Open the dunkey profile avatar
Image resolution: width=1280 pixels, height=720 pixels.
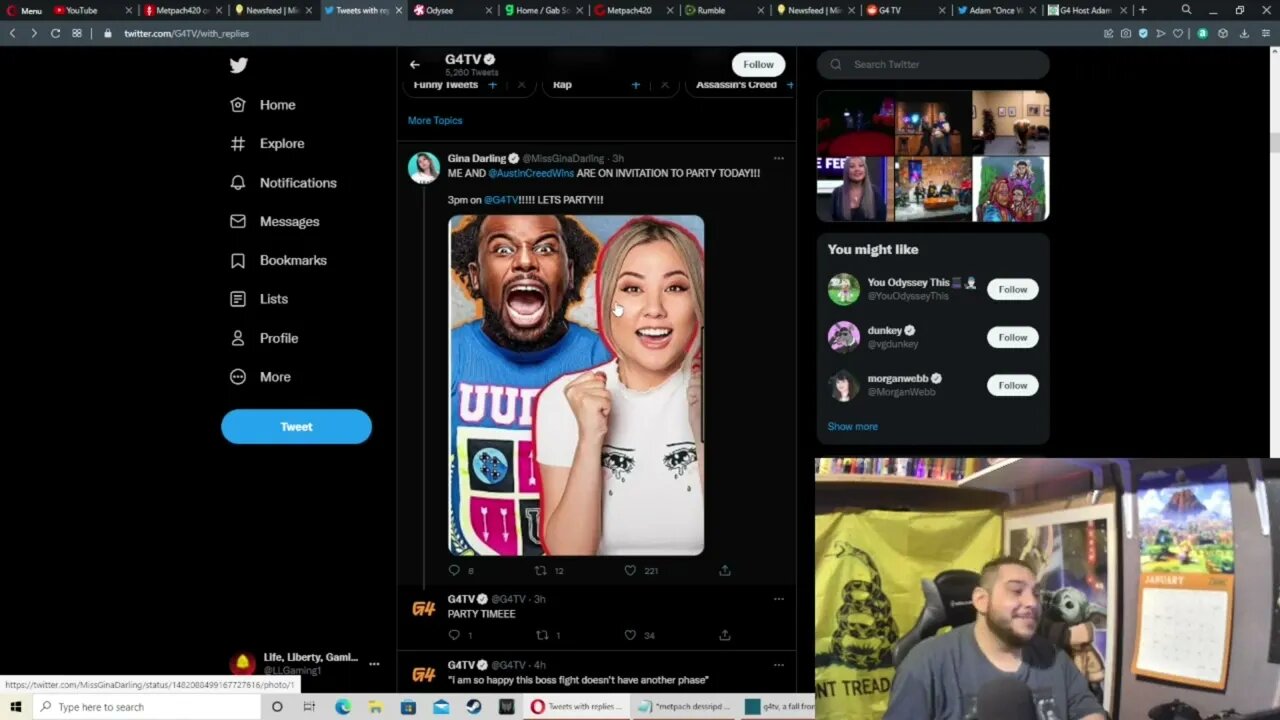(844, 337)
